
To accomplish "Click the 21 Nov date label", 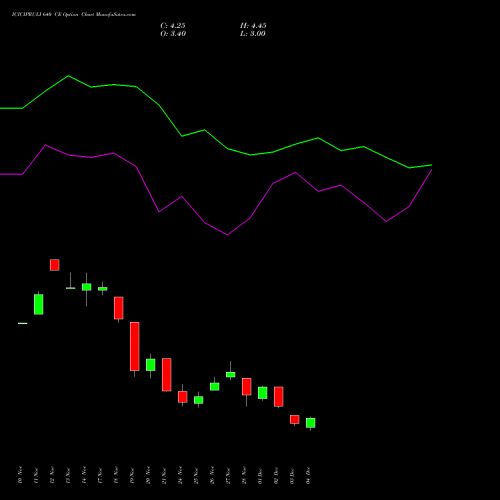I will pyautogui.click(x=164, y=475).
